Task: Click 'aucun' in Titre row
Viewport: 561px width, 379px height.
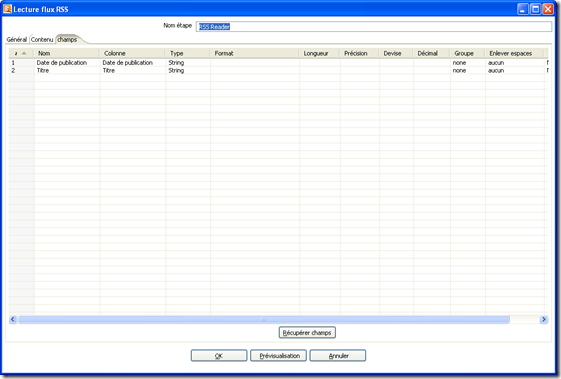Action: (496, 71)
